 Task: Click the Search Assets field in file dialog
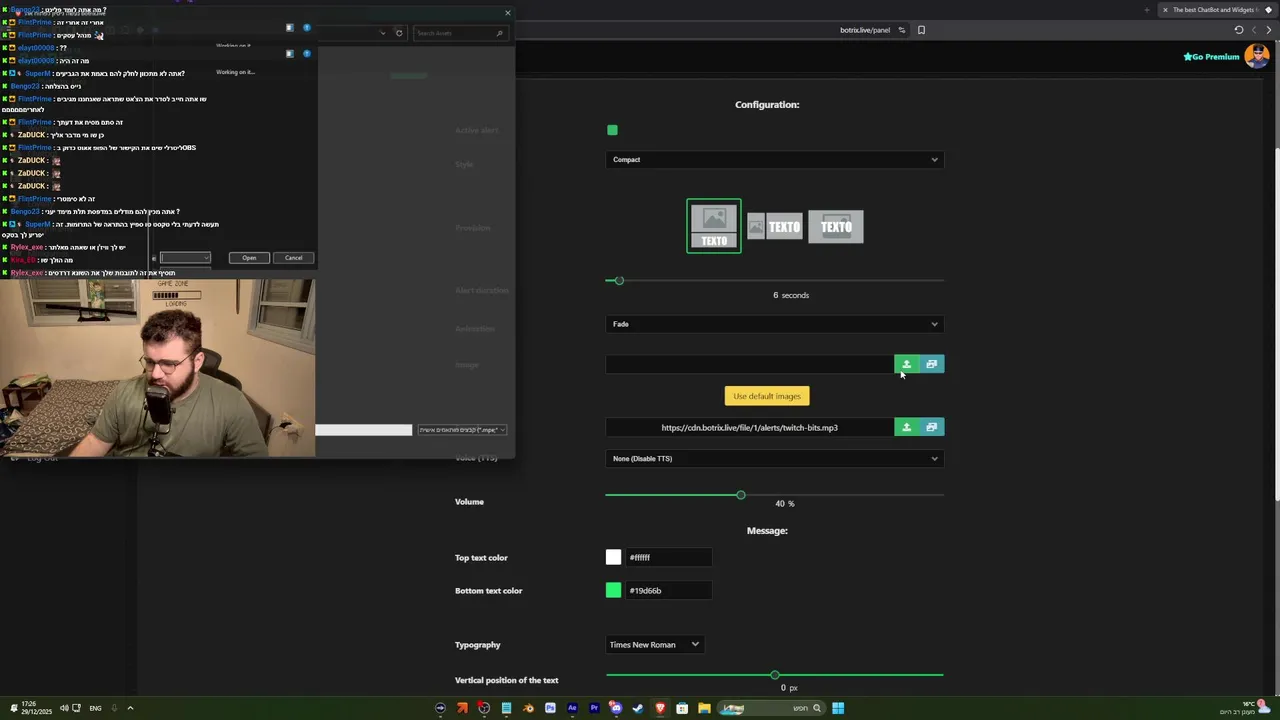pyautogui.click(x=459, y=33)
